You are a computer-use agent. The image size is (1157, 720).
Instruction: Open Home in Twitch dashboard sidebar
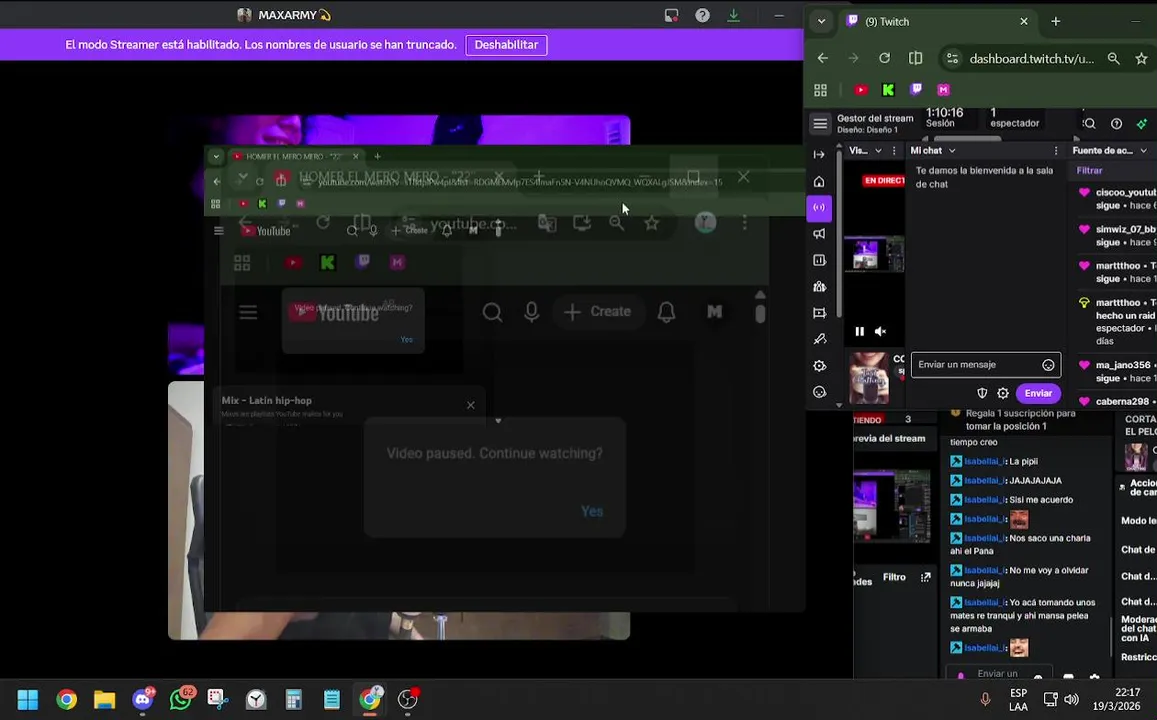[x=819, y=181]
